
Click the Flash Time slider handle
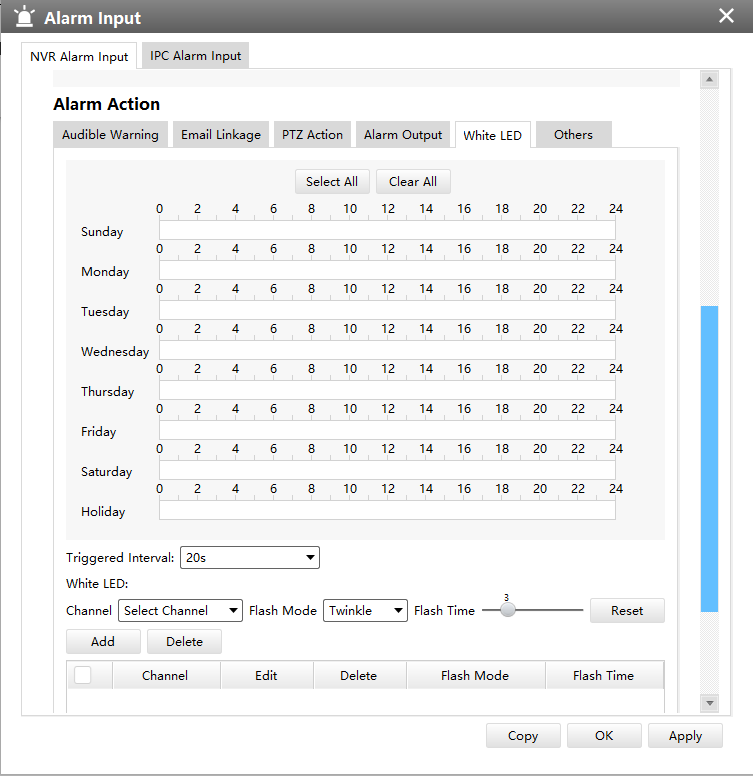click(x=508, y=610)
